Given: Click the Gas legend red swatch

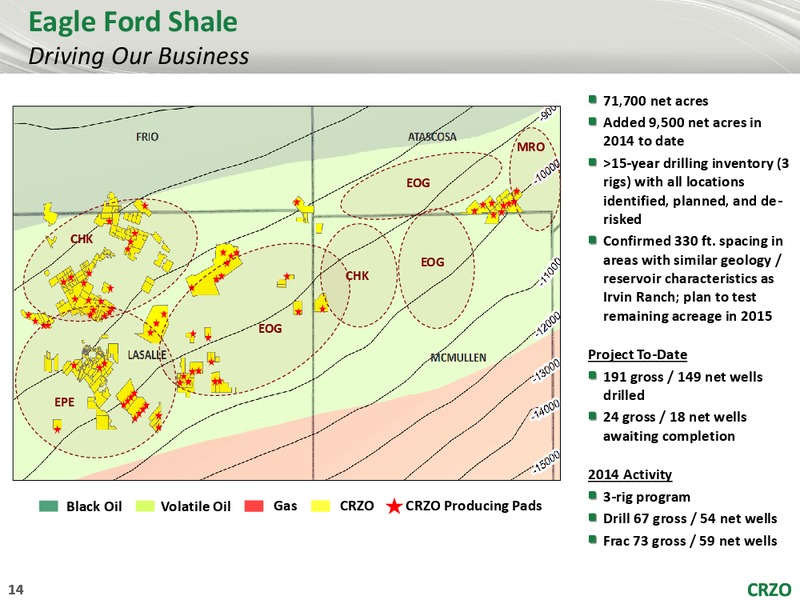Looking at the screenshot, I should (x=254, y=506).
